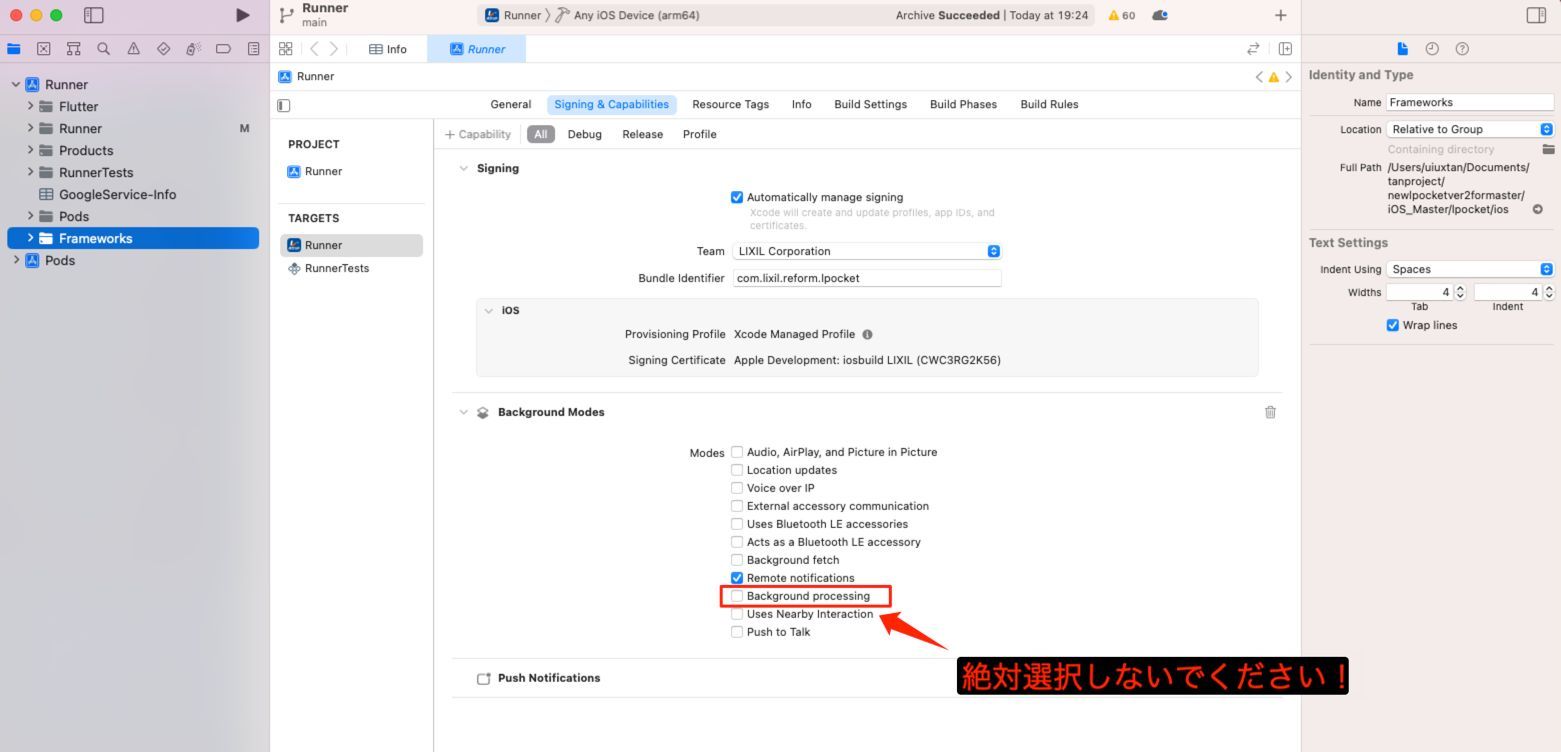Reveal the full path in Finder arrow
The image size is (1561, 752).
[x=1537, y=209]
